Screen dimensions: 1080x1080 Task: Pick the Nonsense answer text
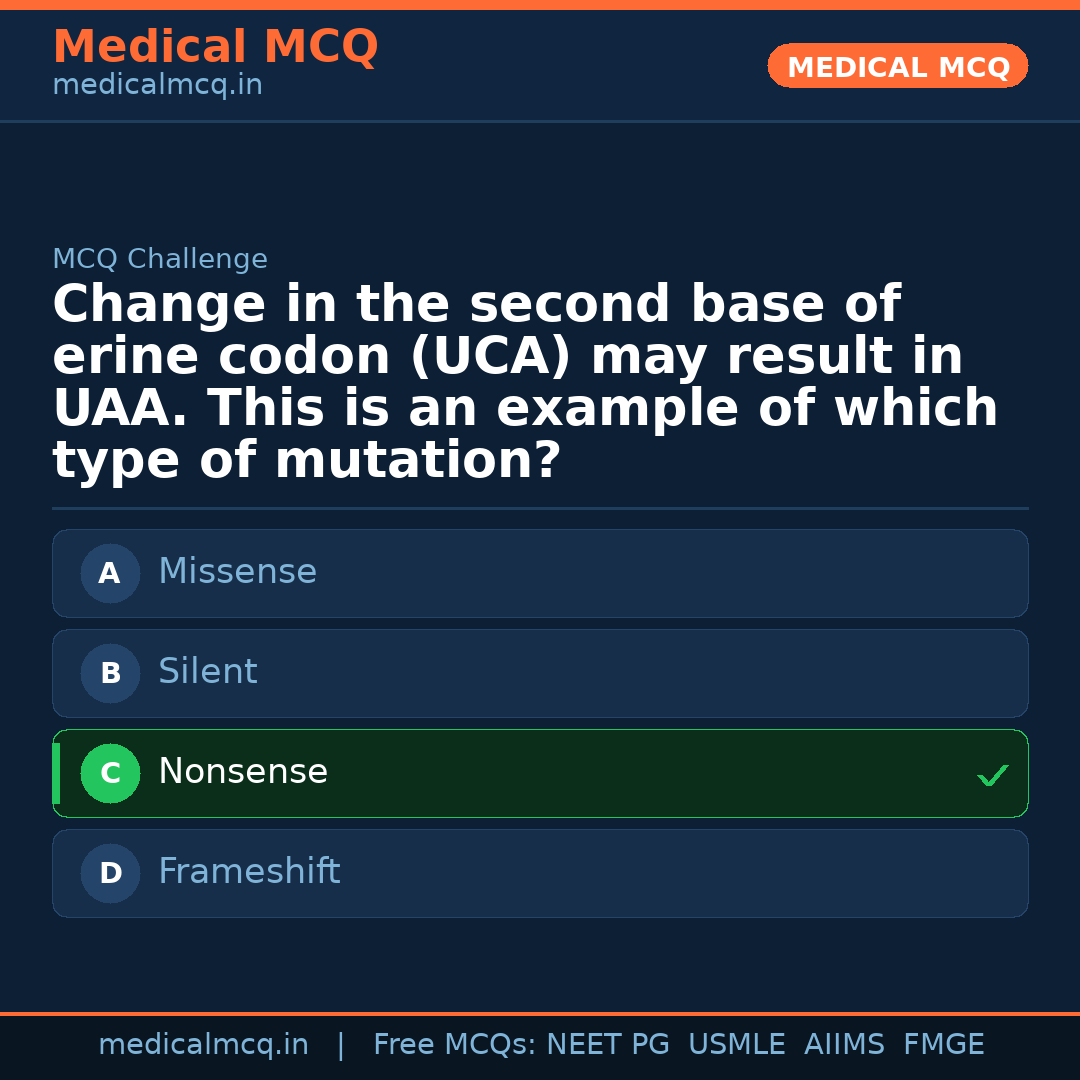(x=242, y=772)
